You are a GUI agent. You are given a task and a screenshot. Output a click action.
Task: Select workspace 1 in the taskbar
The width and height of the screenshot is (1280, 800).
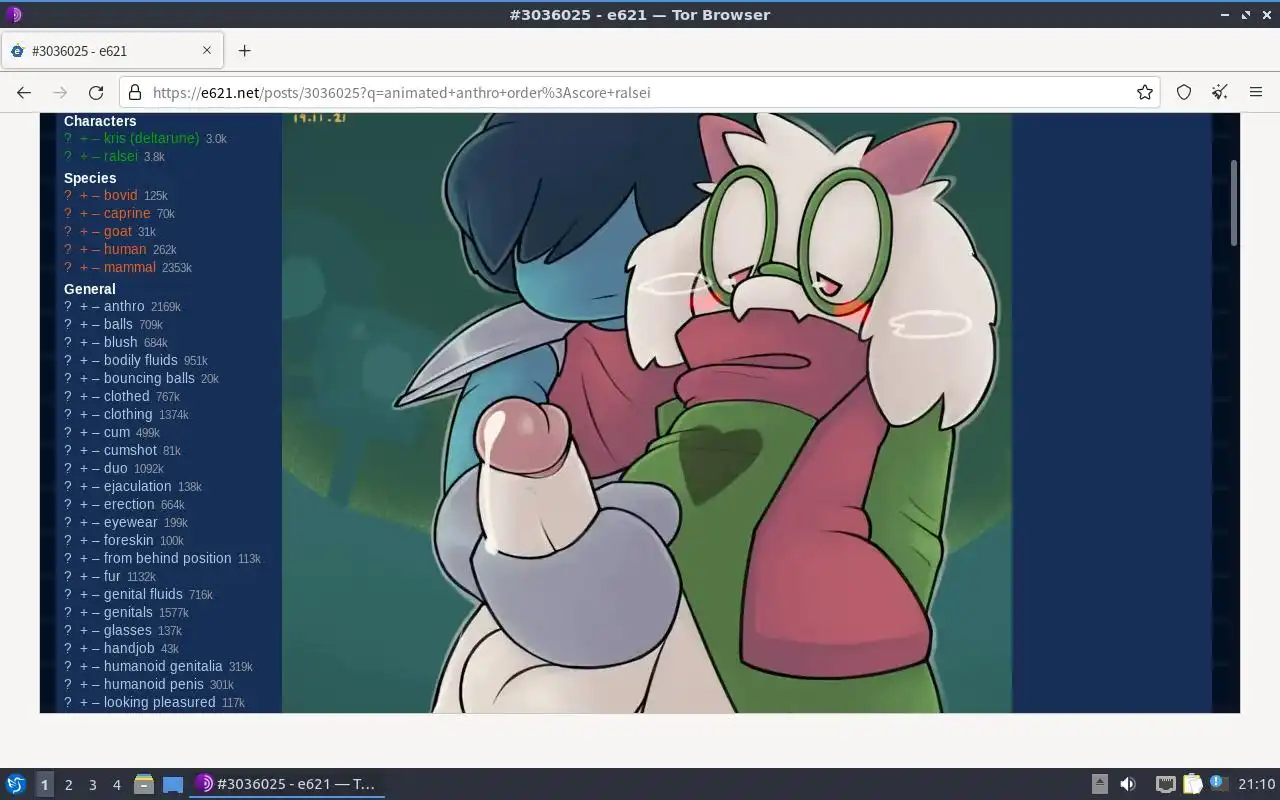[x=44, y=784]
